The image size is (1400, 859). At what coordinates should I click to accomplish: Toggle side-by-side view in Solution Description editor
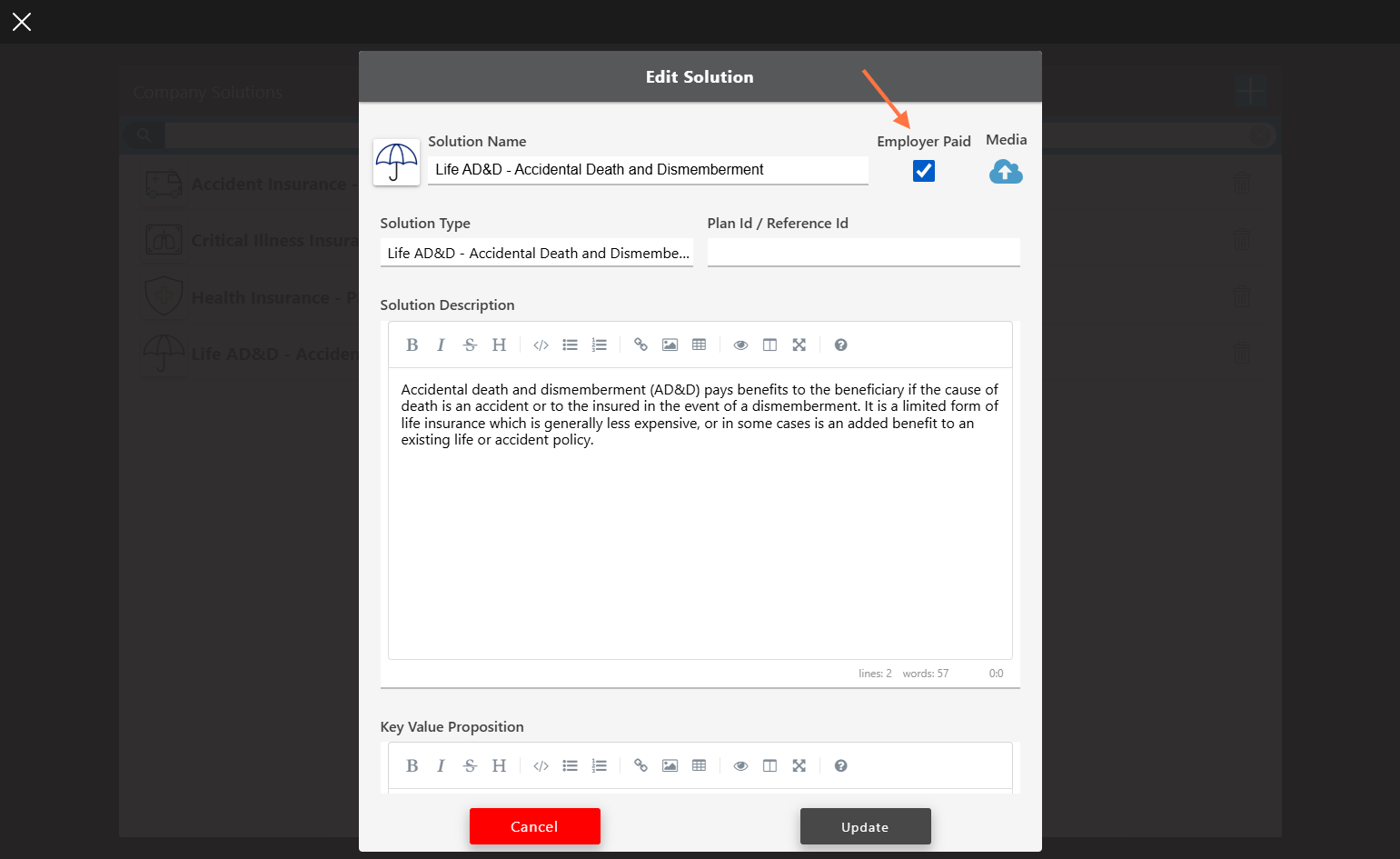[x=770, y=345]
